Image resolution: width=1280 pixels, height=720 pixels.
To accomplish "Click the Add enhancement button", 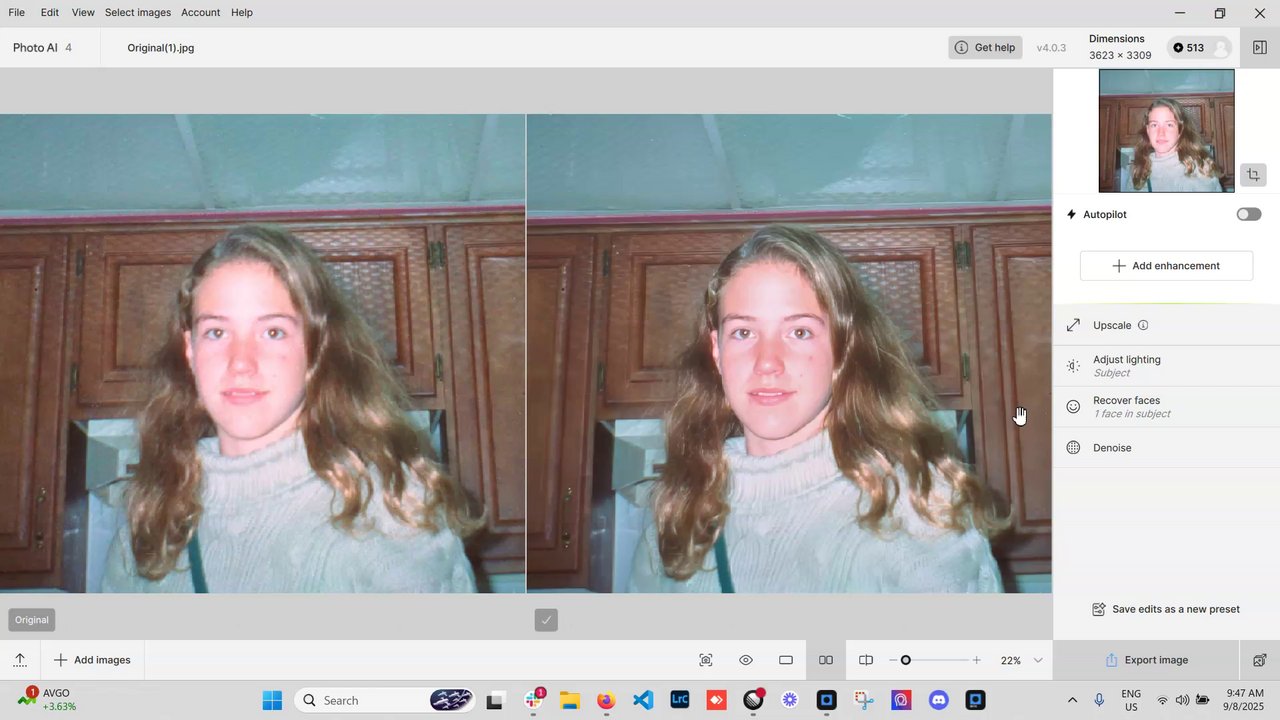I will pyautogui.click(x=1166, y=266).
